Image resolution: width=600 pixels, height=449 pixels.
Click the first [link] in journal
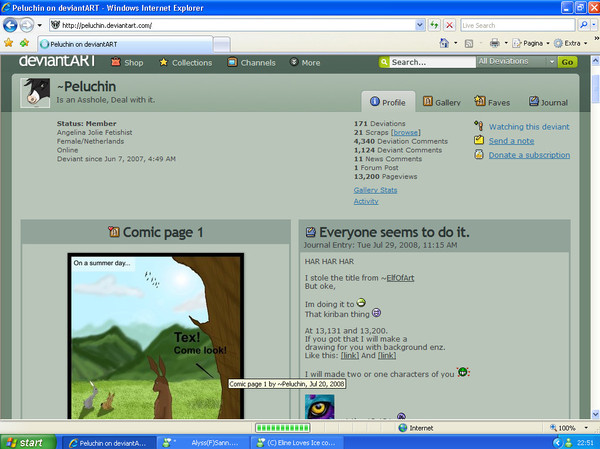click(x=350, y=356)
